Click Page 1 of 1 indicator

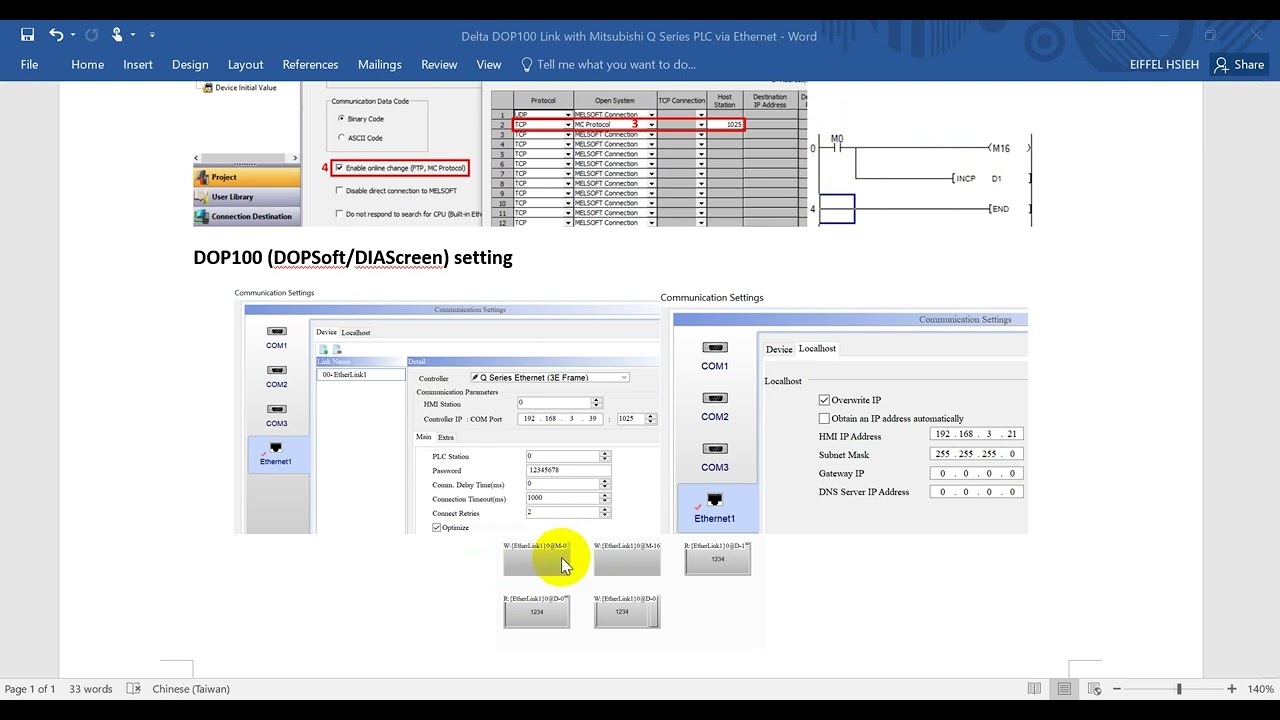click(31, 689)
